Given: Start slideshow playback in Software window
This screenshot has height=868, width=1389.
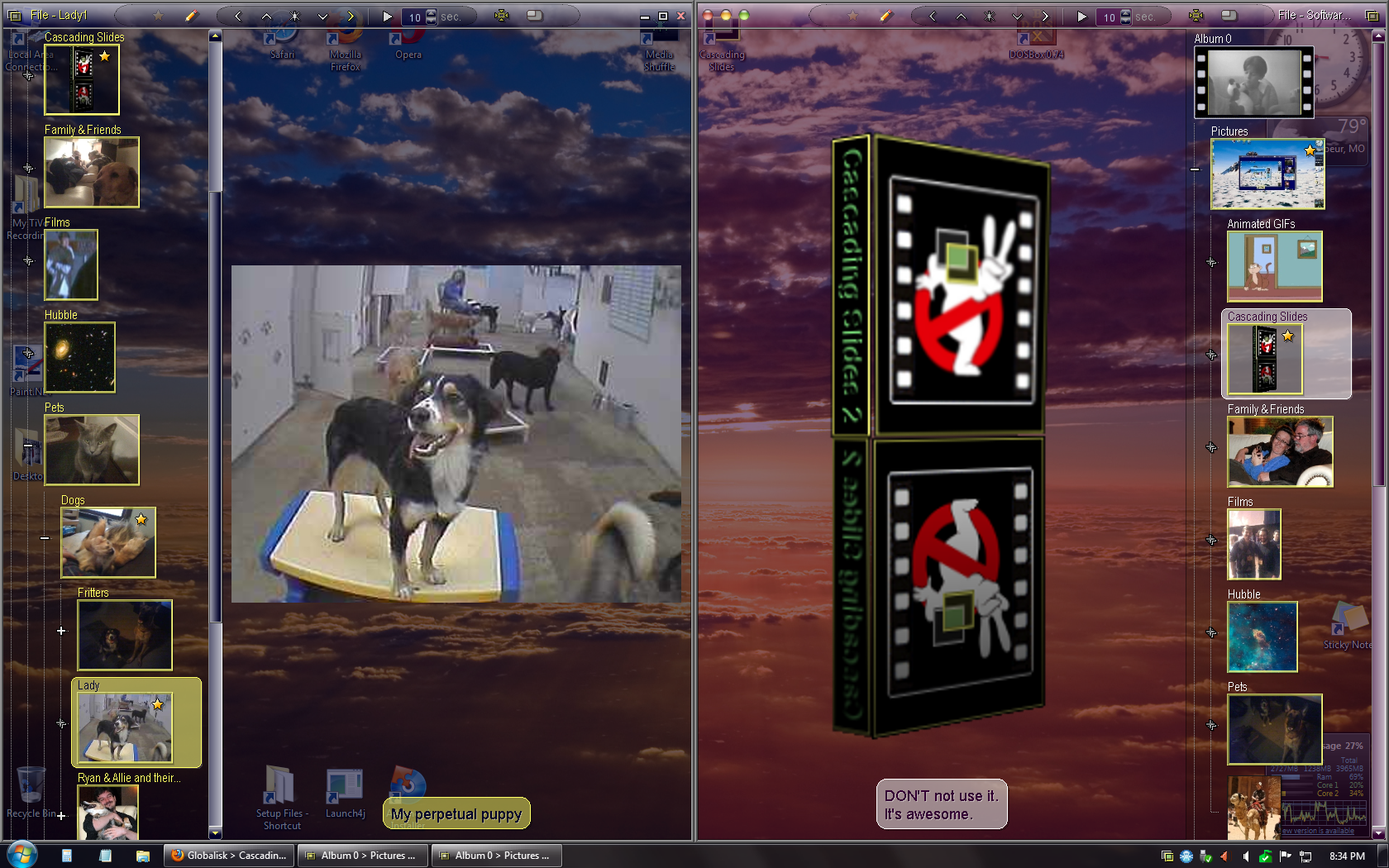Looking at the screenshot, I should coord(1081,16).
